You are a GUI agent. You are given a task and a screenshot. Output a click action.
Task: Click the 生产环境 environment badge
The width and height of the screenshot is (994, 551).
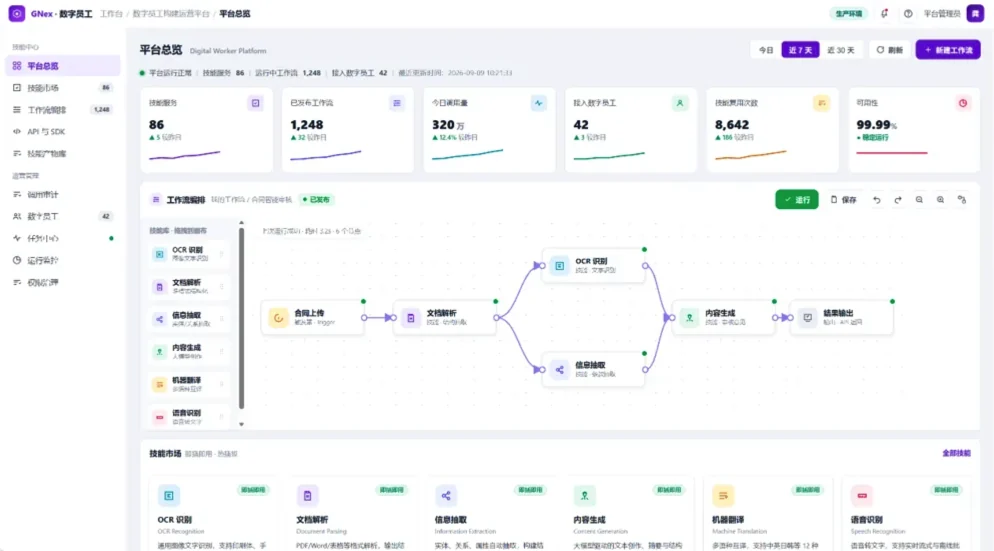[x=848, y=13]
